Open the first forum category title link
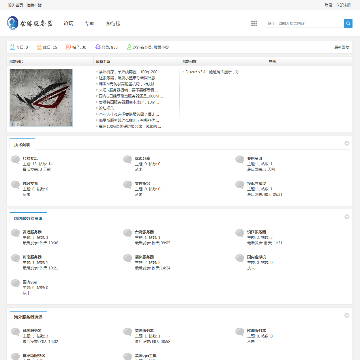Image resolution: width=360 pixels, height=360 pixels. pos(22,145)
